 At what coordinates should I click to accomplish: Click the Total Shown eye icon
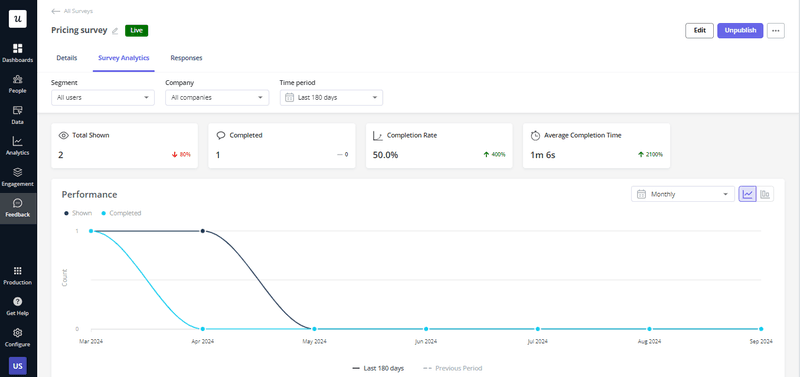[64, 136]
